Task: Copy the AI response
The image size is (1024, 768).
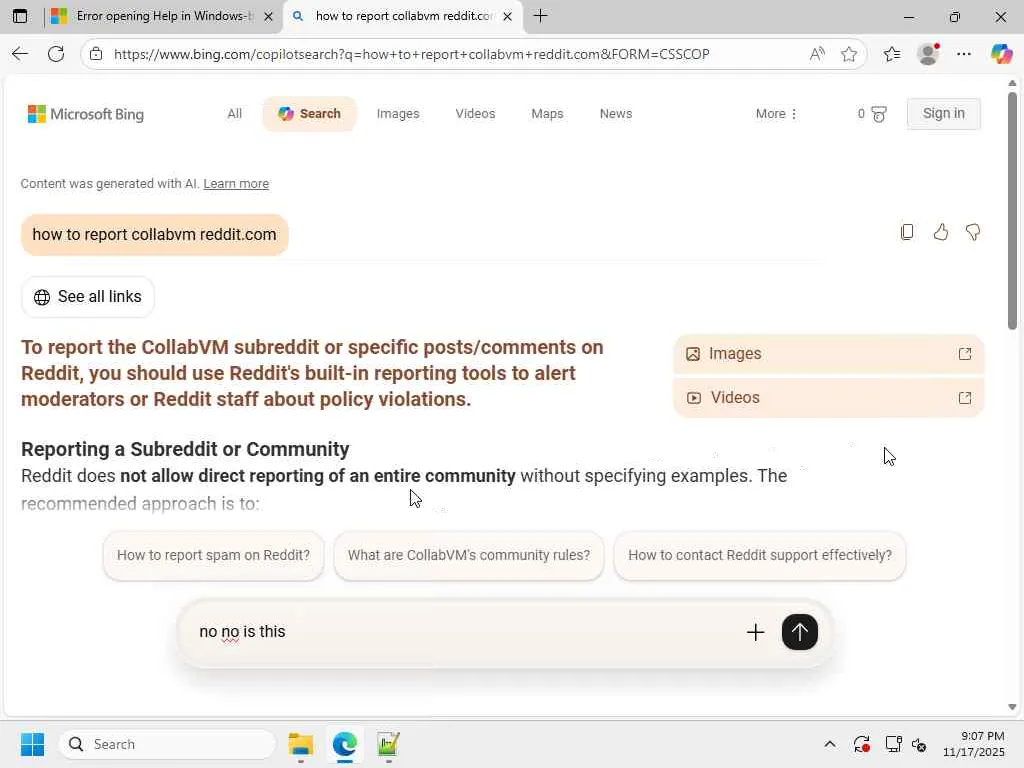Action: [907, 232]
